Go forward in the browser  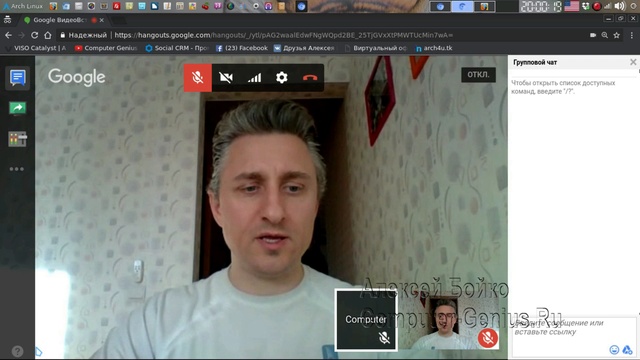(x=22, y=35)
